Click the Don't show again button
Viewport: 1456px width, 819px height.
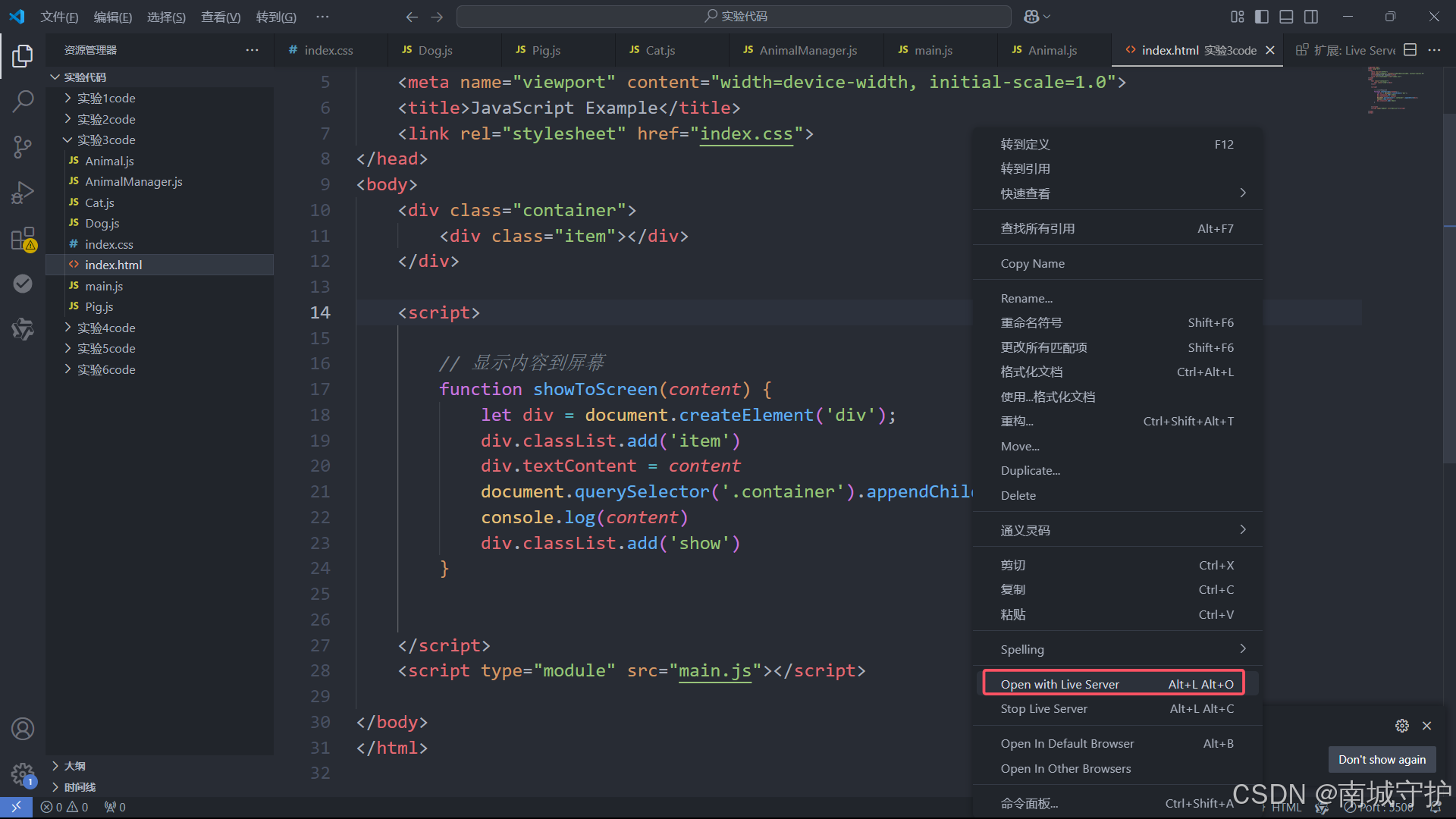click(x=1382, y=759)
